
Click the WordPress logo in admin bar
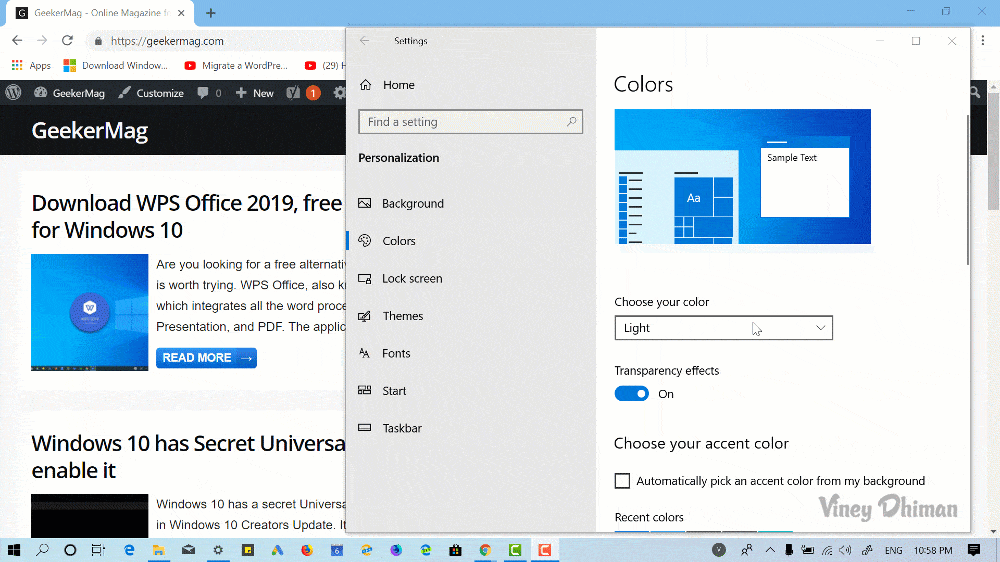pos(13,92)
